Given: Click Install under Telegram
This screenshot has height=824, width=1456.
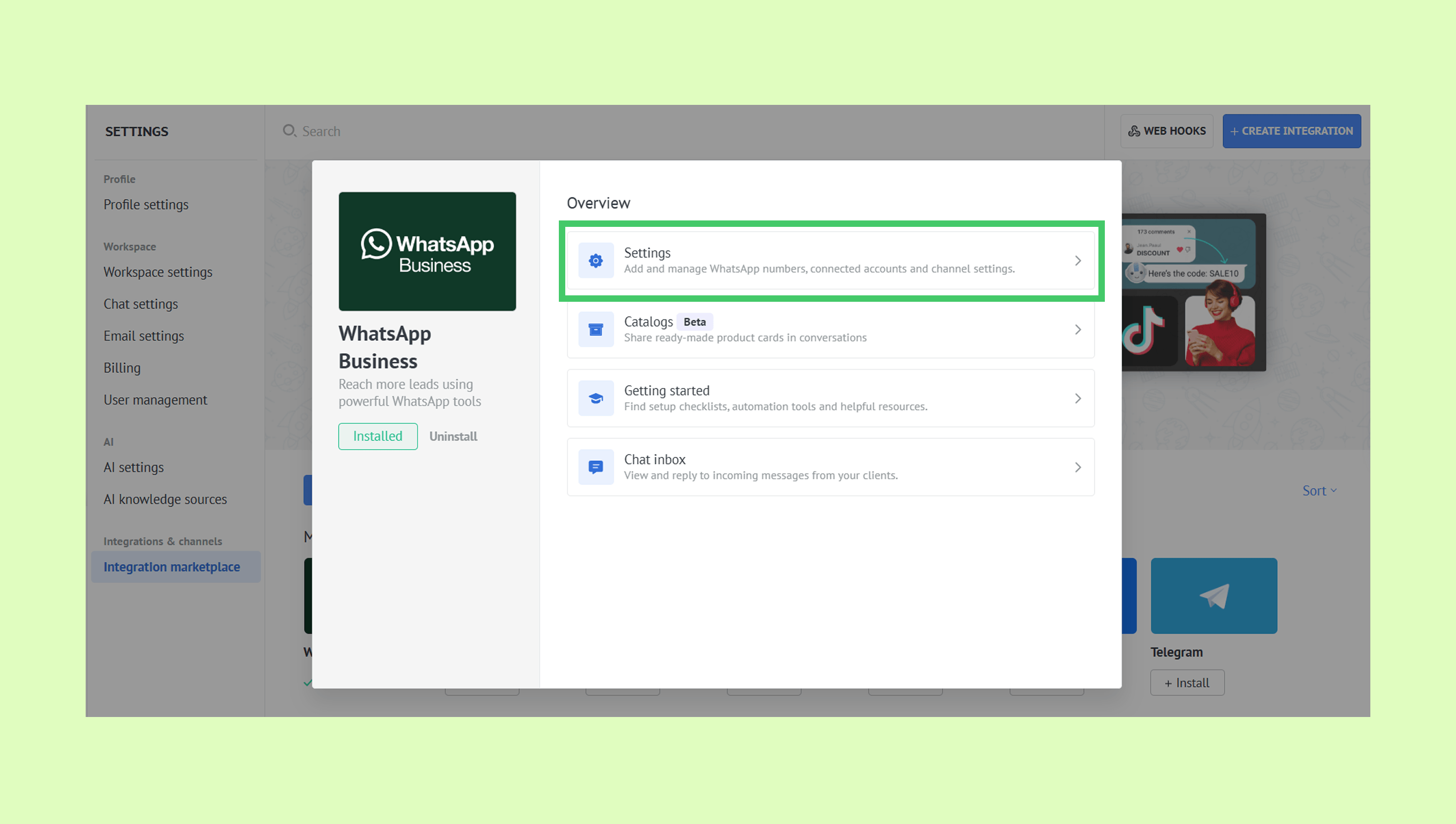Looking at the screenshot, I should (1187, 683).
